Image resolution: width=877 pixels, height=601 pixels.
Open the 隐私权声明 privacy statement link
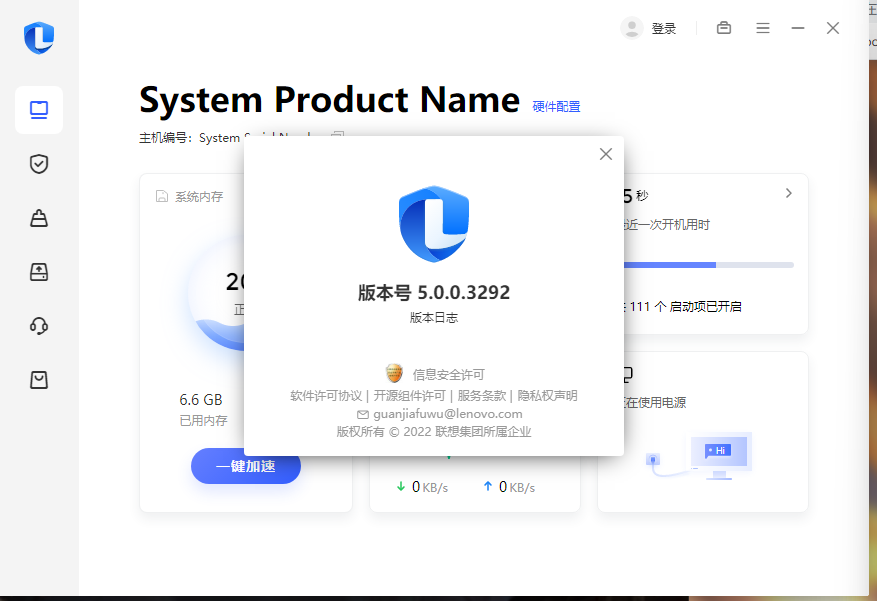click(x=547, y=396)
